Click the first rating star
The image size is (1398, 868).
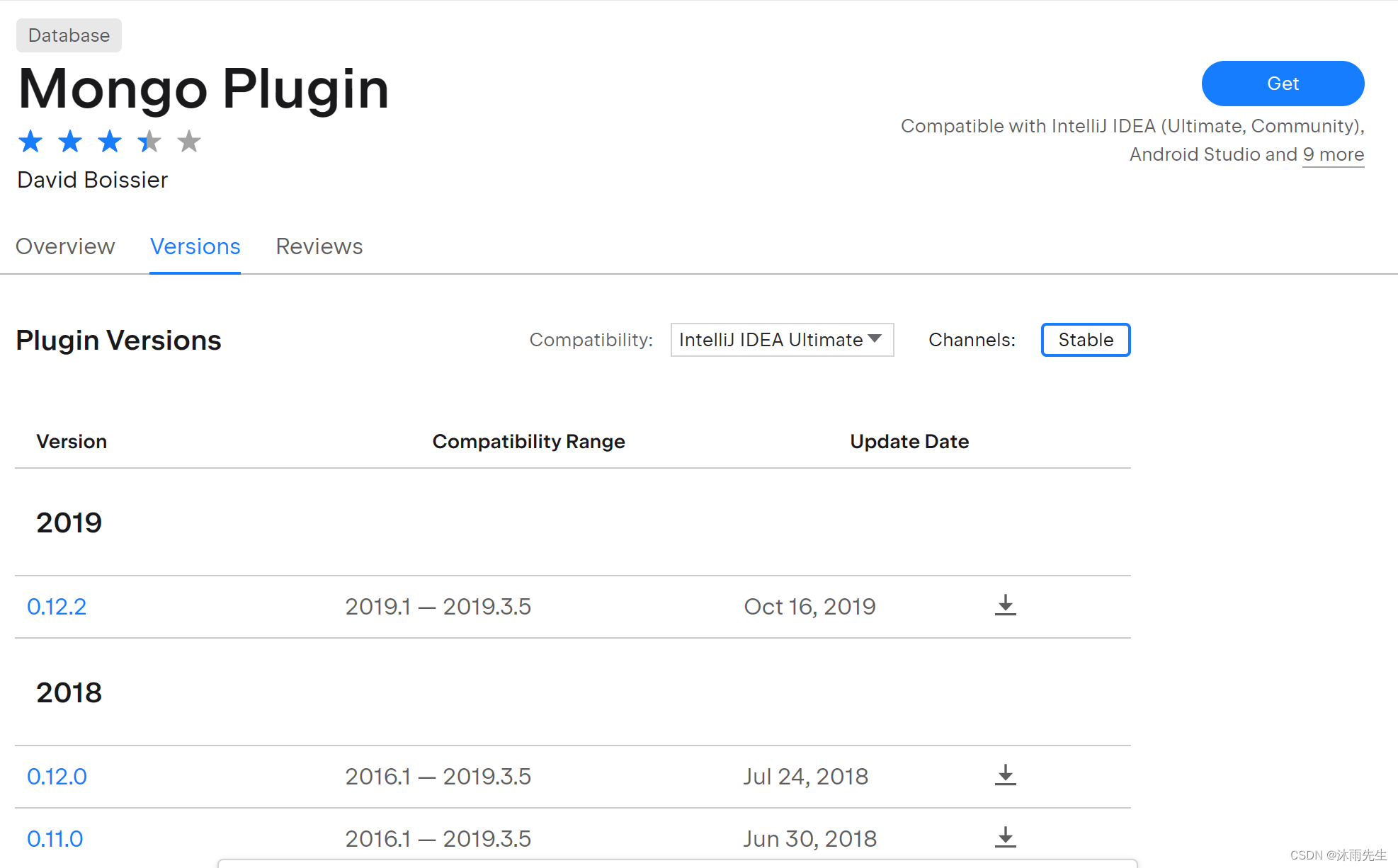30,142
